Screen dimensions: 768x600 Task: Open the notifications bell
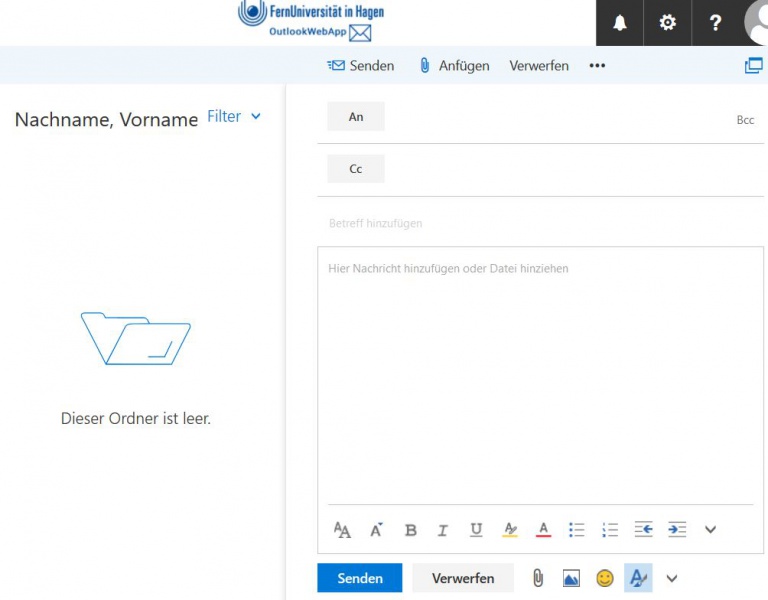[620, 23]
